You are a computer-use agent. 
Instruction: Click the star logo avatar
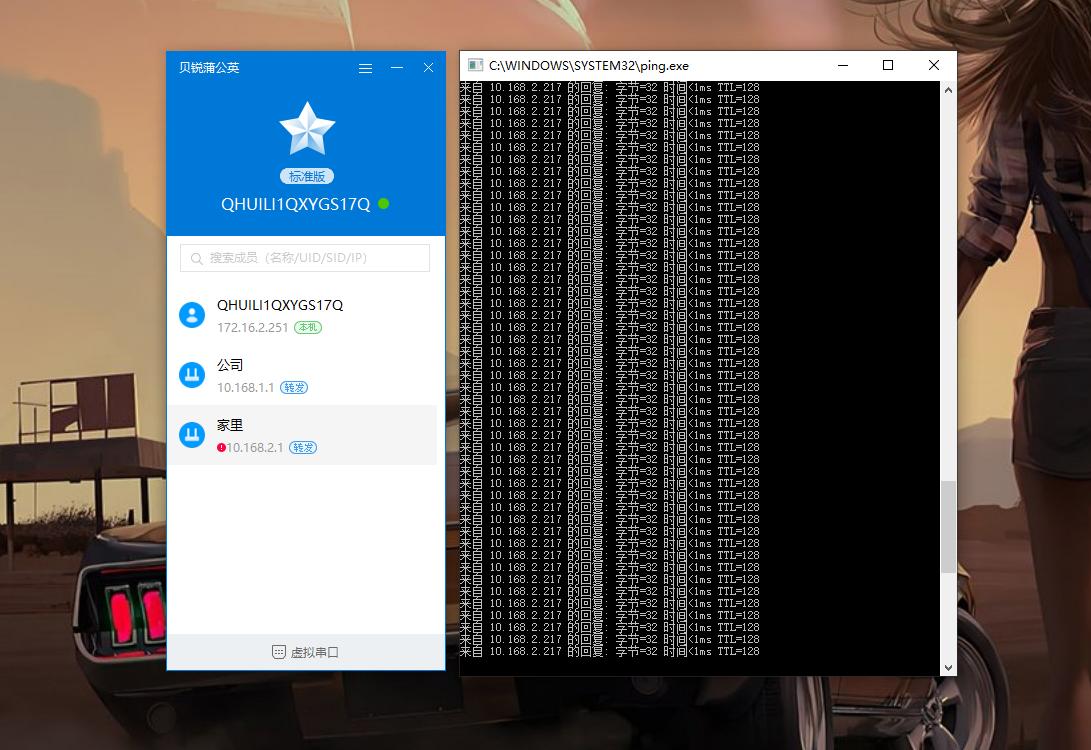point(306,129)
